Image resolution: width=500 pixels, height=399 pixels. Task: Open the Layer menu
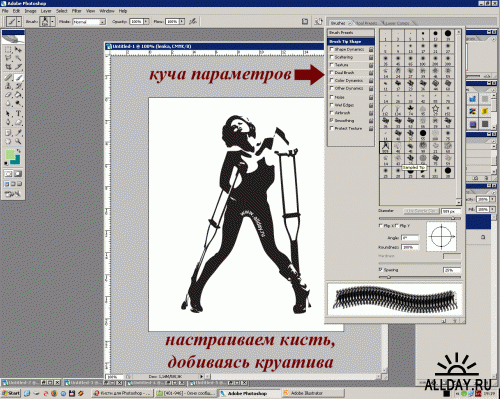click(x=46, y=11)
